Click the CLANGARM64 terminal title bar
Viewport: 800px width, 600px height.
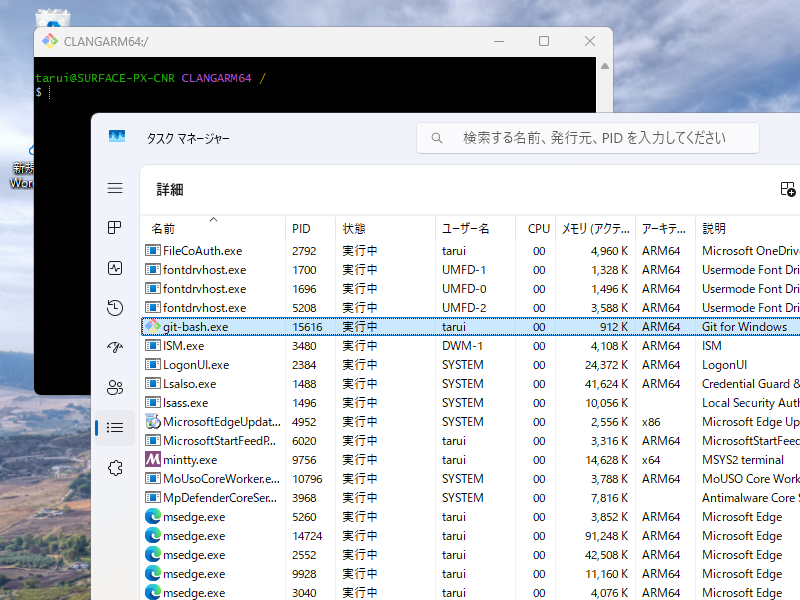[300, 41]
